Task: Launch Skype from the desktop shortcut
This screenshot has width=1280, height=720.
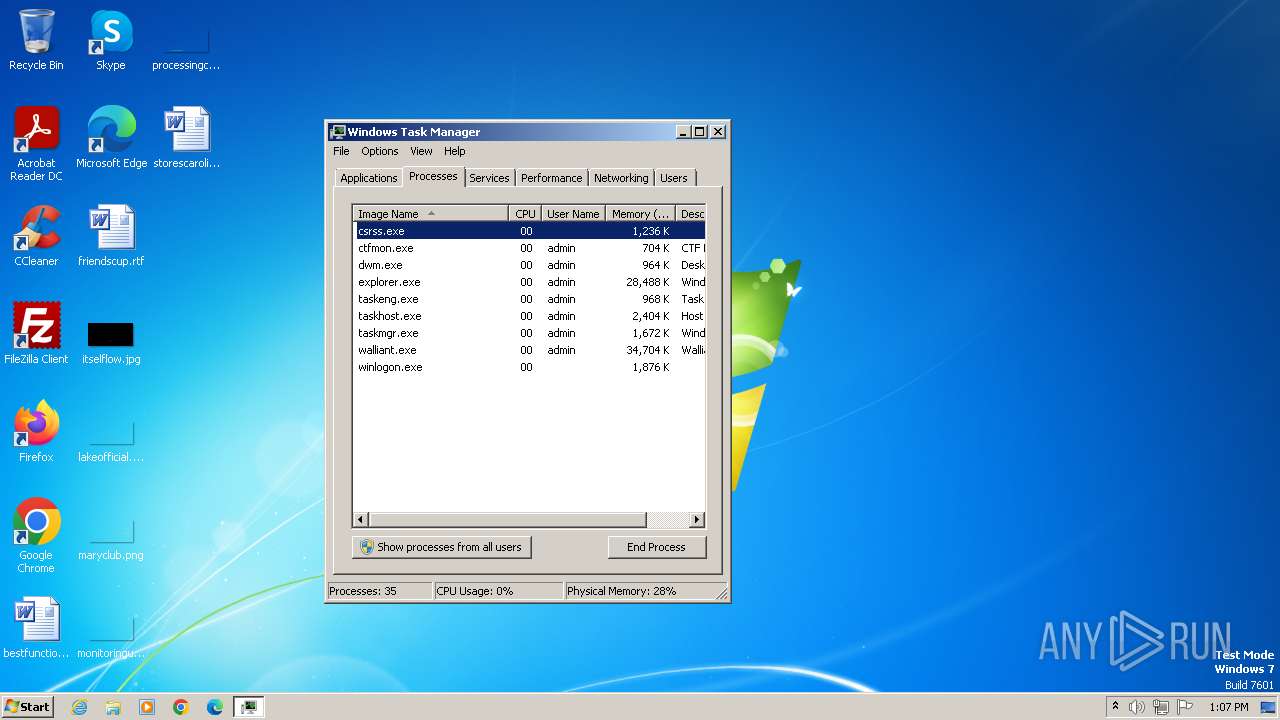Action: pyautogui.click(x=110, y=40)
